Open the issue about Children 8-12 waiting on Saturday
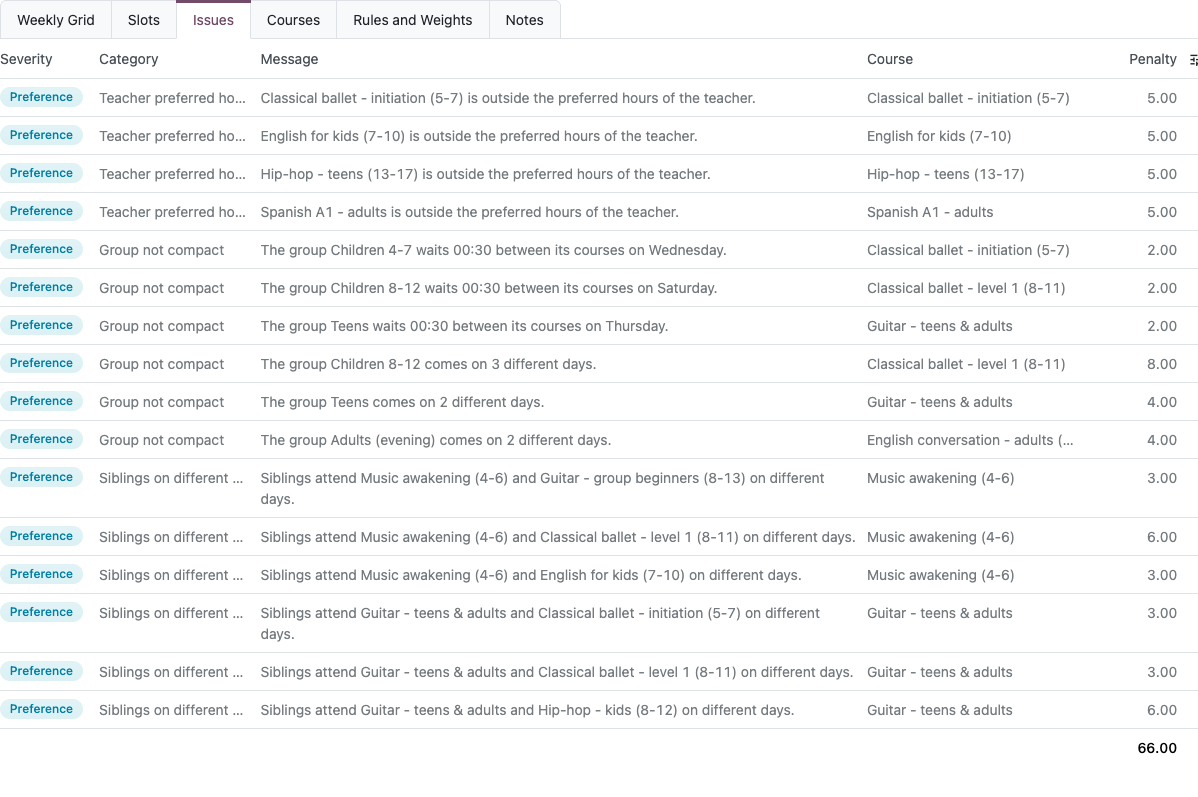Image resolution: width=1198 pixels, height=797 pixels. click(x=489, y=288)
